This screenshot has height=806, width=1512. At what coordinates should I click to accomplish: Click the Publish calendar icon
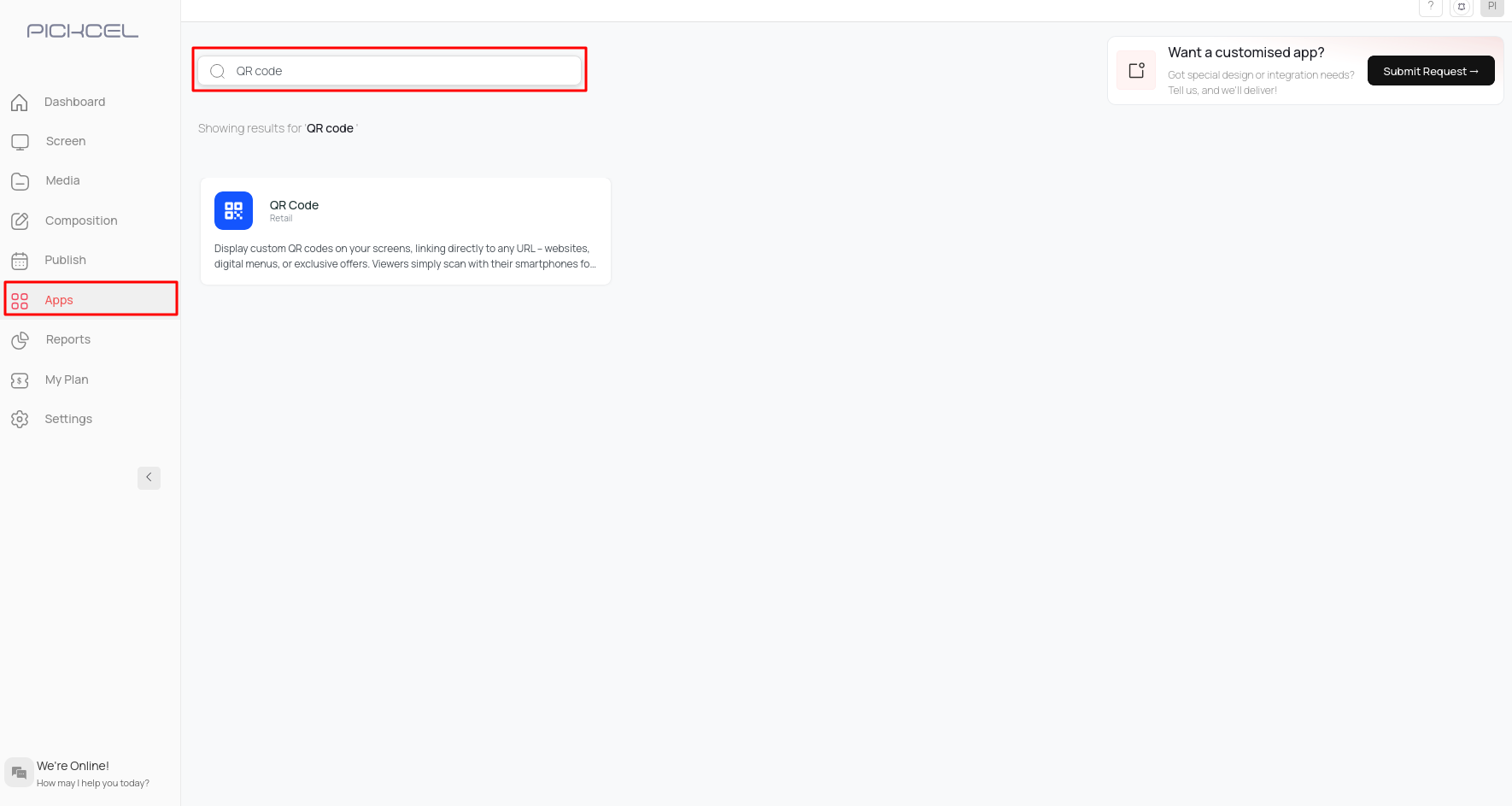(x=20, y=261)
